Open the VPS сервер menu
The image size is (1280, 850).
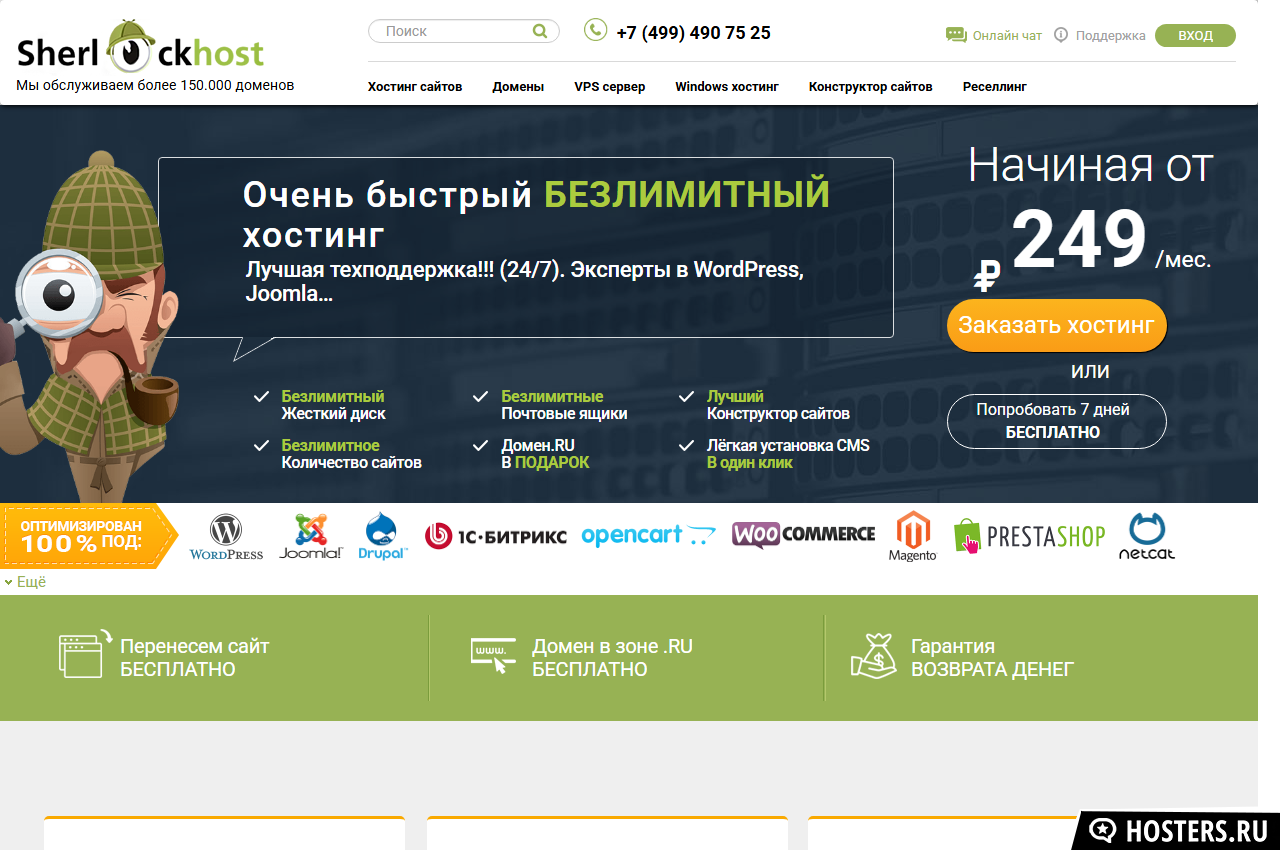(610, 87)
